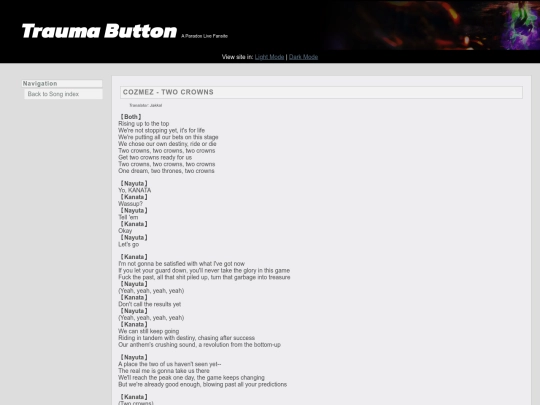Viewport: 540px width, 405px height.
Task: Click the line 'Let's go'
Action: (129, 245)
